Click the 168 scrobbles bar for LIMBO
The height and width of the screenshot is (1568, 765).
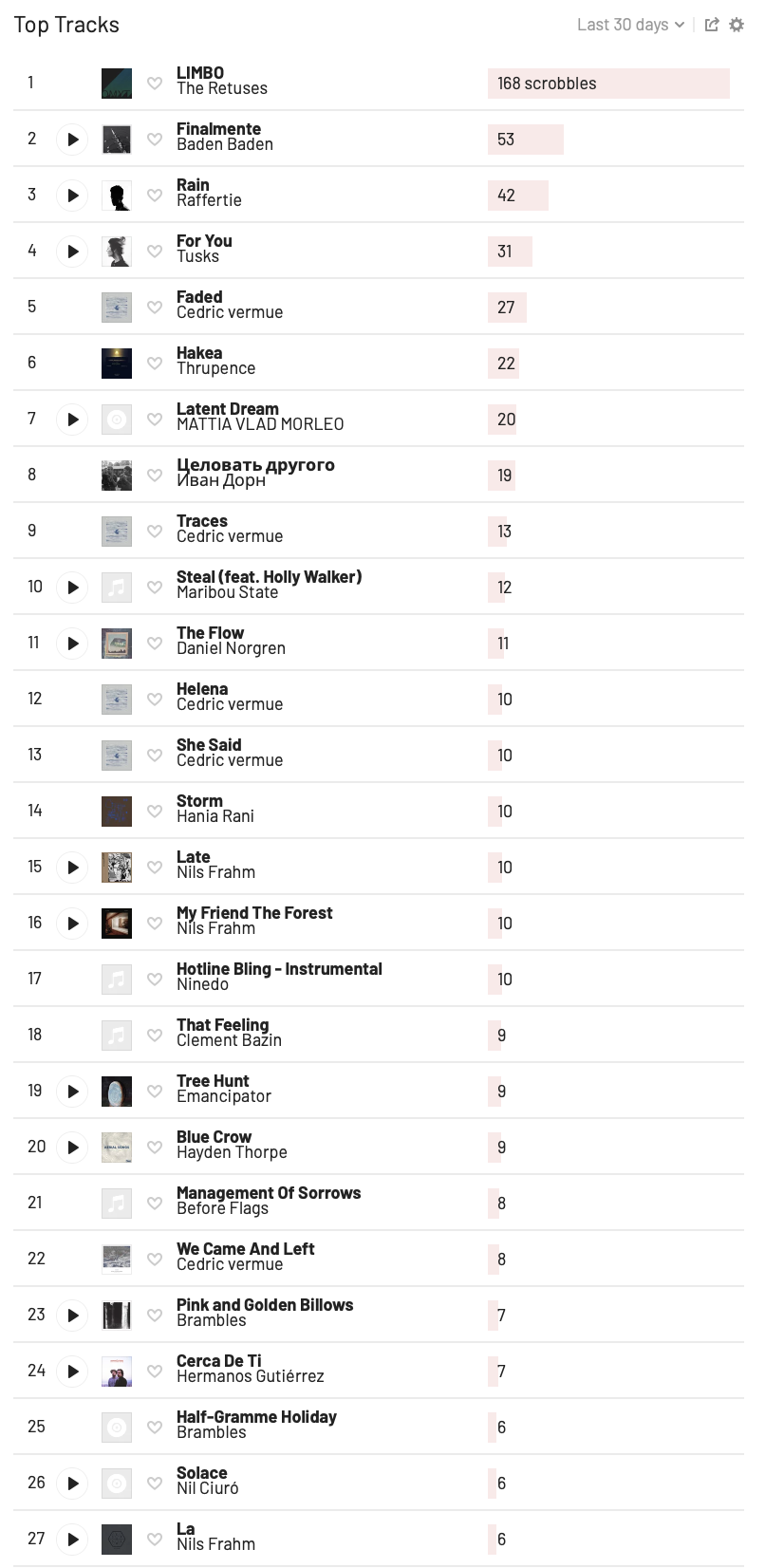pos(608,84)
